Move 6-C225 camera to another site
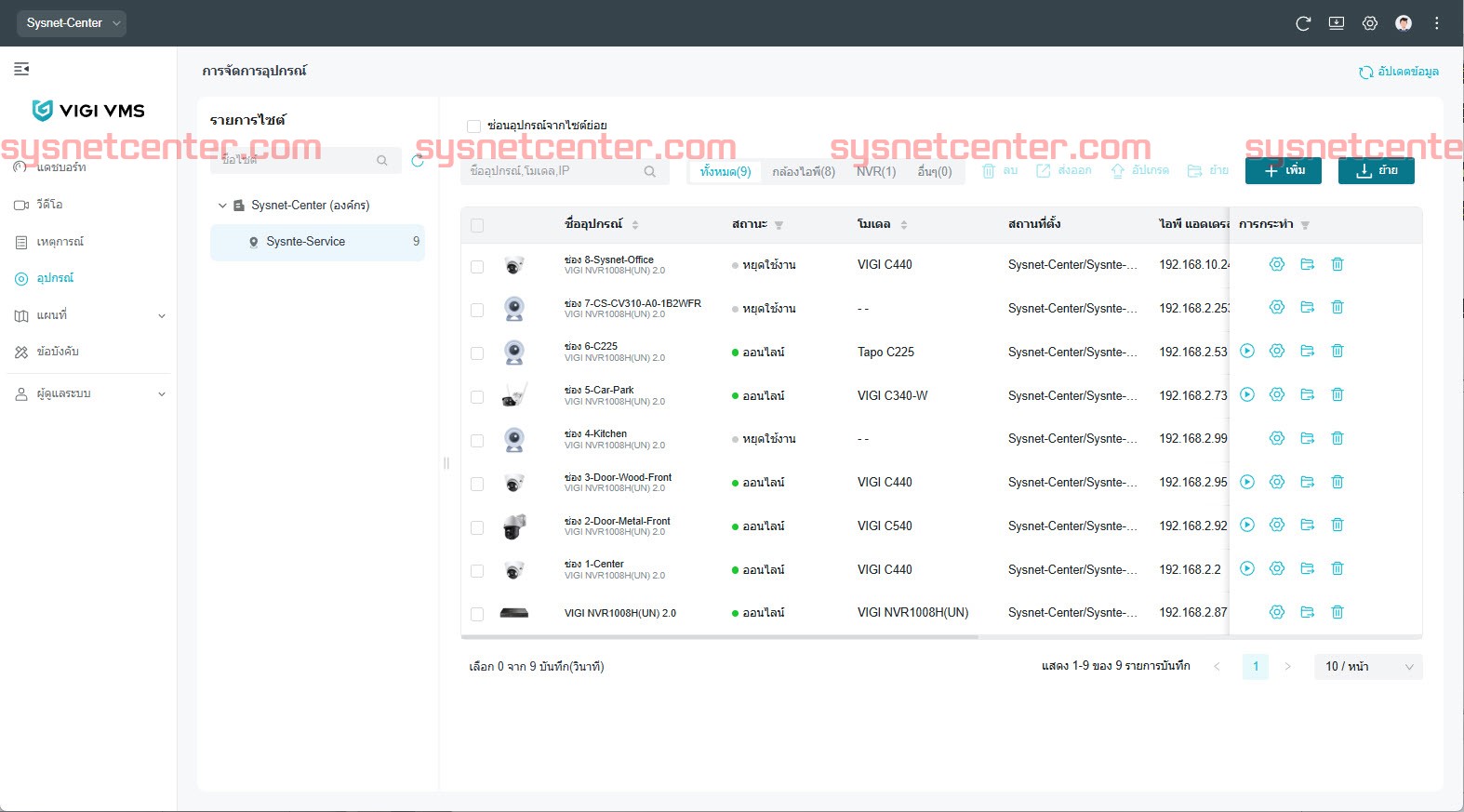The image size is (1464, 812). pyautogui.click(x=1307, y=351)
